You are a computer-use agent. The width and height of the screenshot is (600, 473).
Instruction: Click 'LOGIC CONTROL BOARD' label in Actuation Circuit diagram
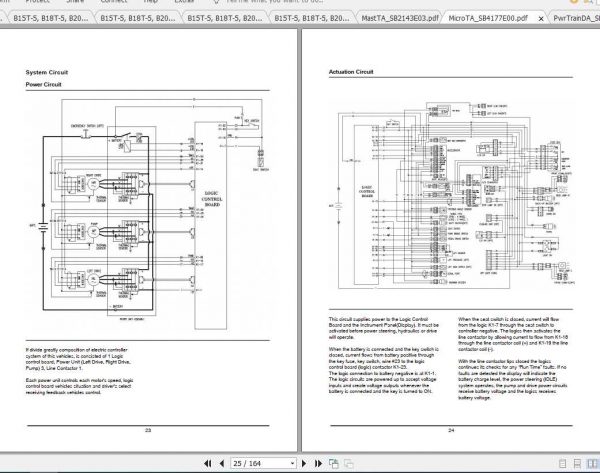(x=367, y=191)
